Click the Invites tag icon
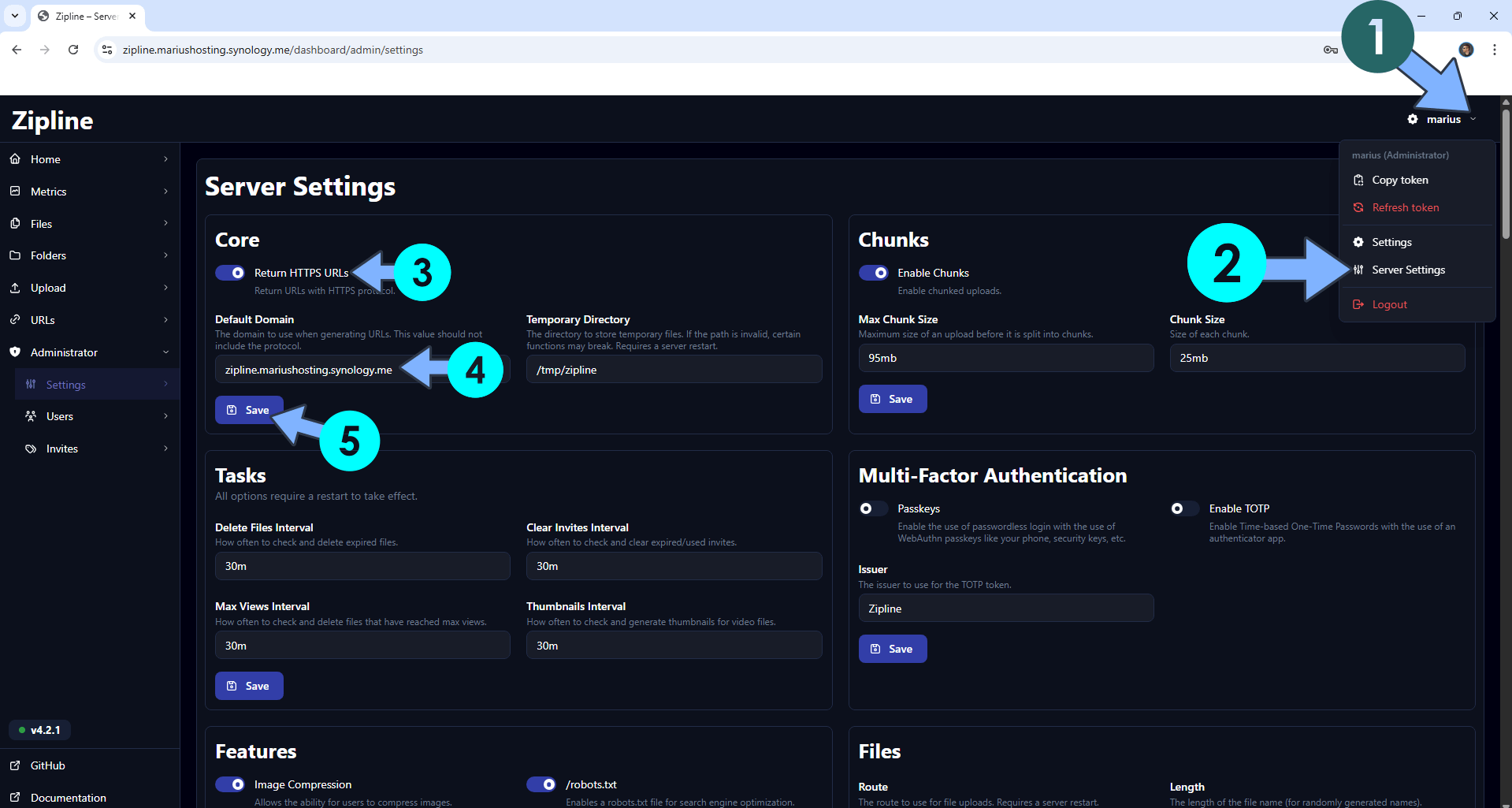Image resolution: width=1512 pixels, height=808 pixels. pyautogui.click(x=31, y=449)
